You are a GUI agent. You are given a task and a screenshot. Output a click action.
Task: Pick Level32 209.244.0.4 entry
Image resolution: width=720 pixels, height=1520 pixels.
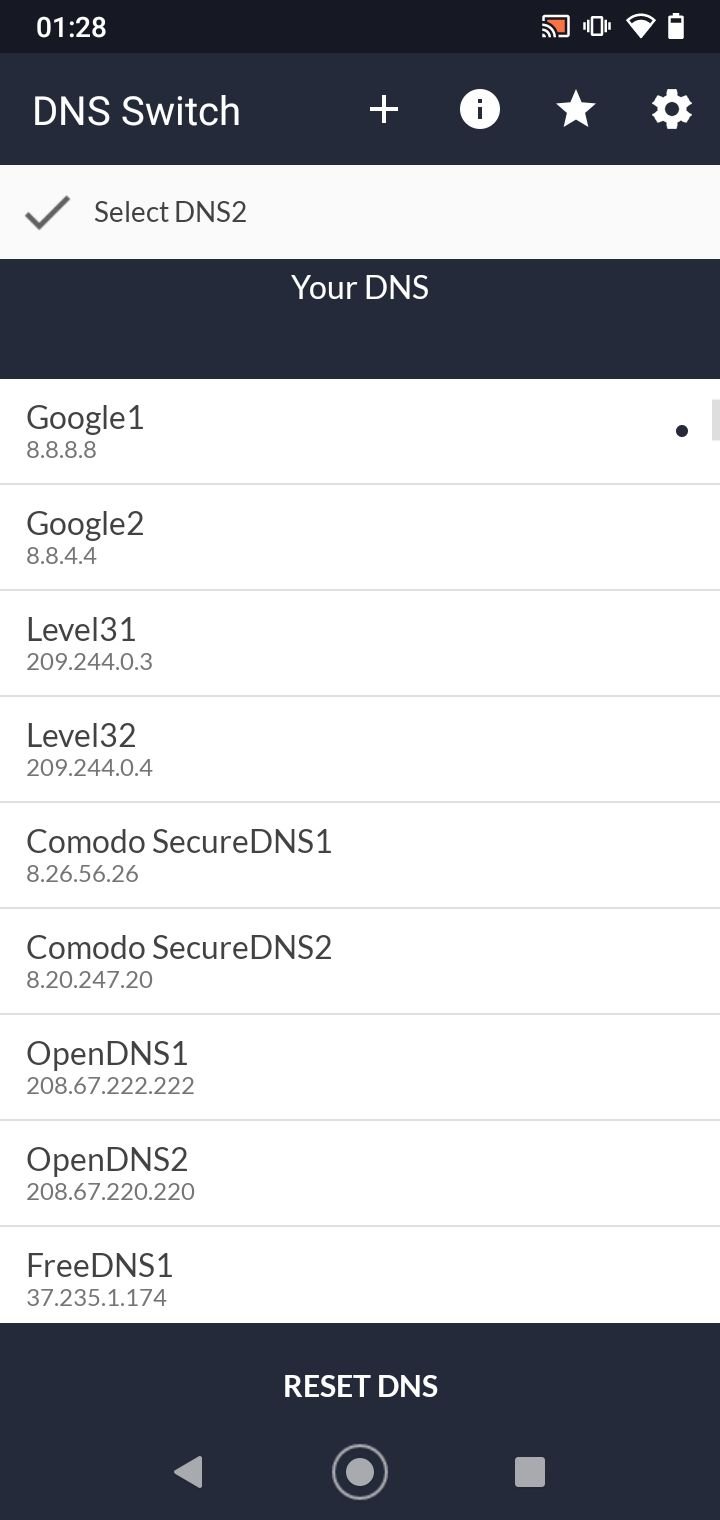[x=360, y=749]
